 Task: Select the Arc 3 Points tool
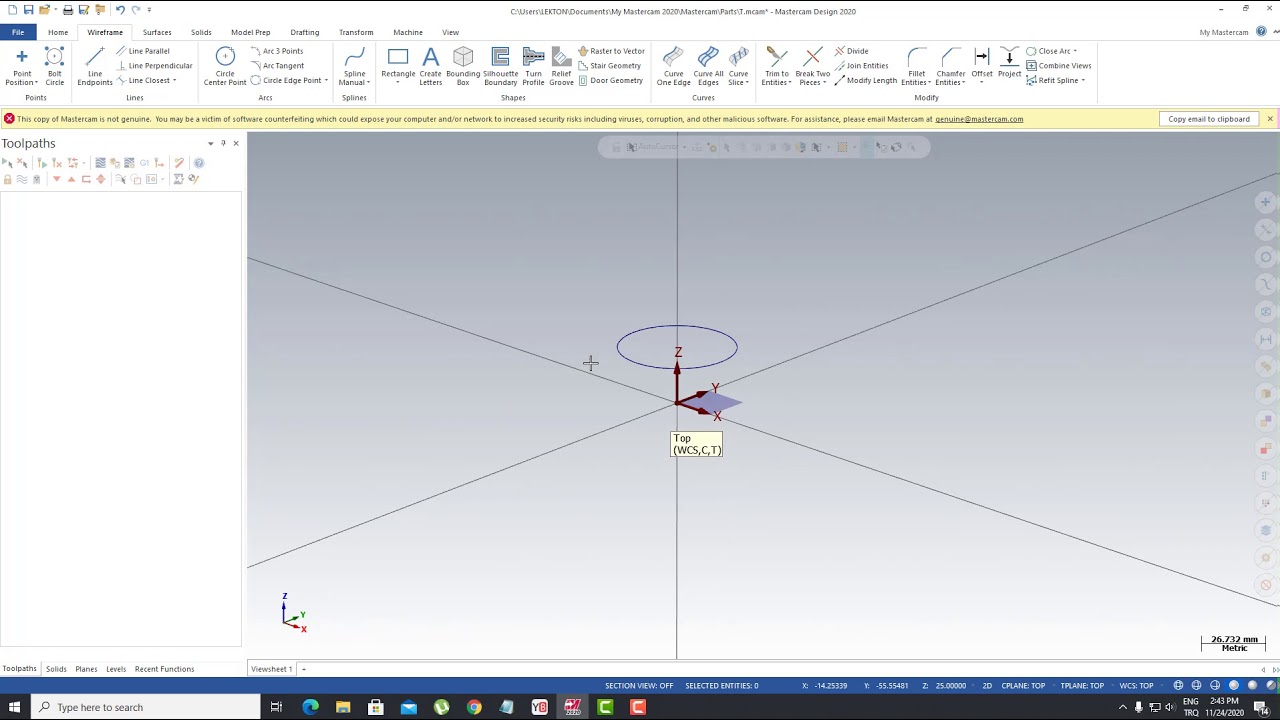(277, 51)
